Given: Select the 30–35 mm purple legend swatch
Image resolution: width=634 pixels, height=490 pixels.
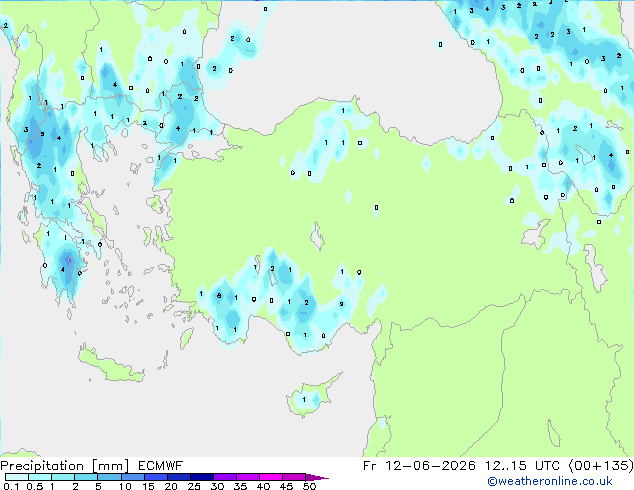Looking at the screenshot, I should [224, 477].
